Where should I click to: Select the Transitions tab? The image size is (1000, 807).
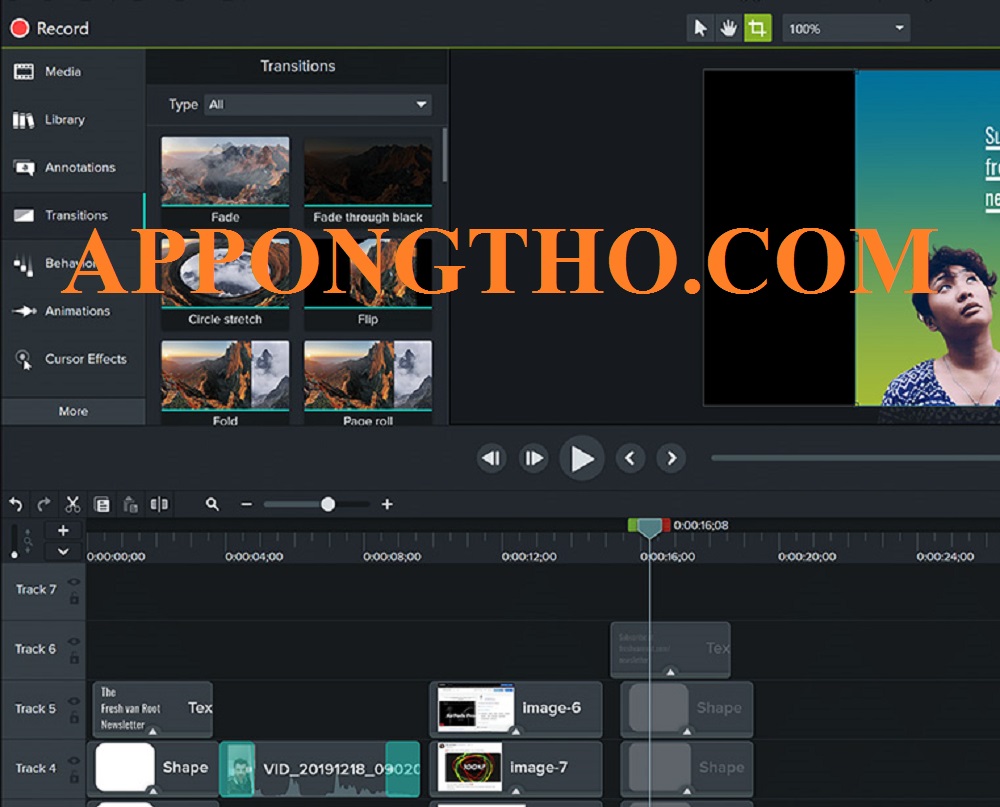73,215
